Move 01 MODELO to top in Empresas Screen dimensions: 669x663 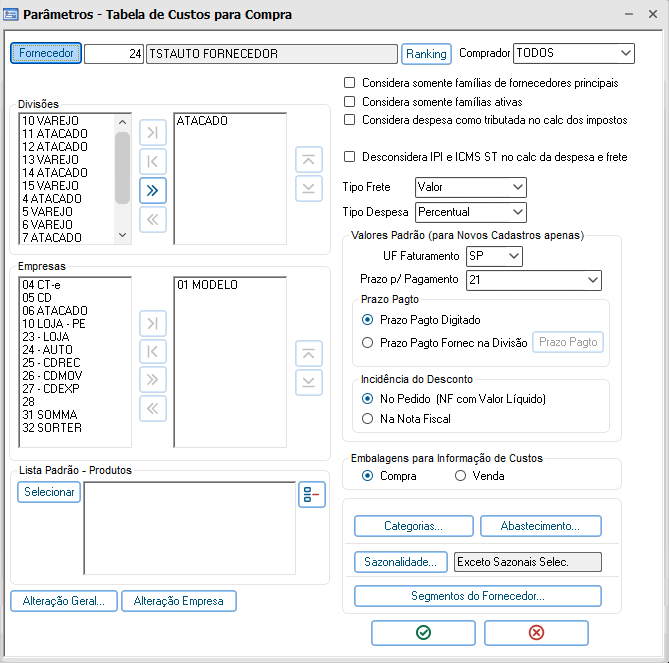coord(308,354)
